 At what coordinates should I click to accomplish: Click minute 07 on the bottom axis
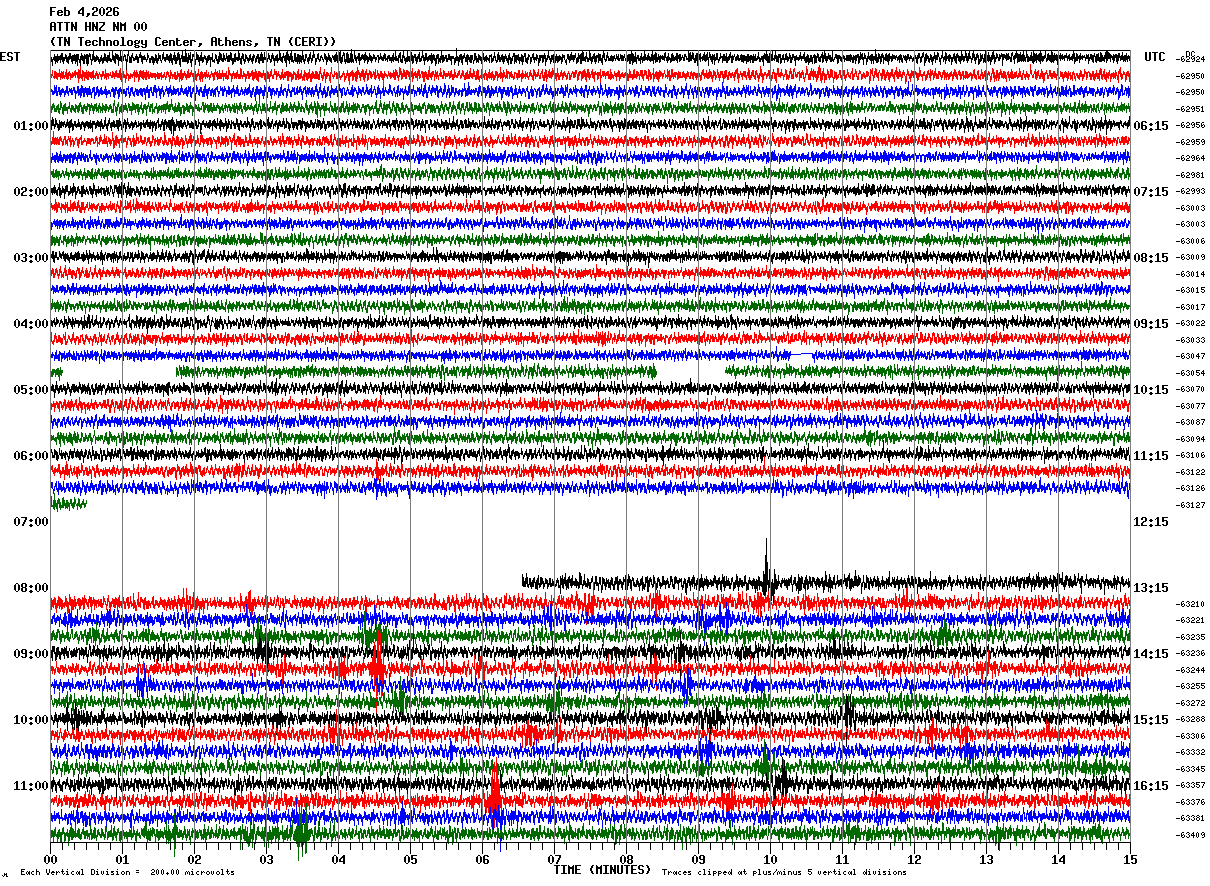click(x=554, y=859)
